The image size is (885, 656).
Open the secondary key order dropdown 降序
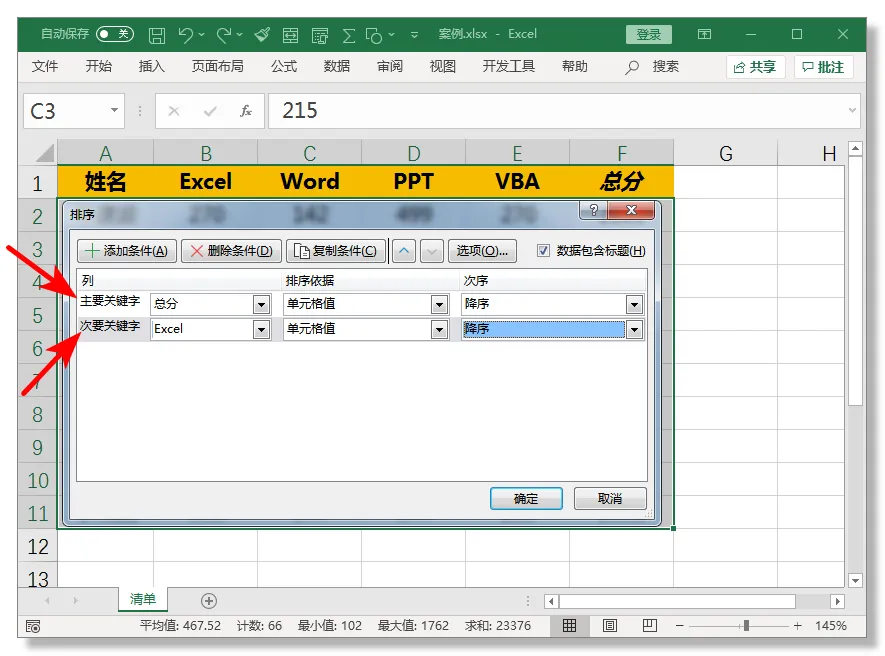[x=634, y=330]
